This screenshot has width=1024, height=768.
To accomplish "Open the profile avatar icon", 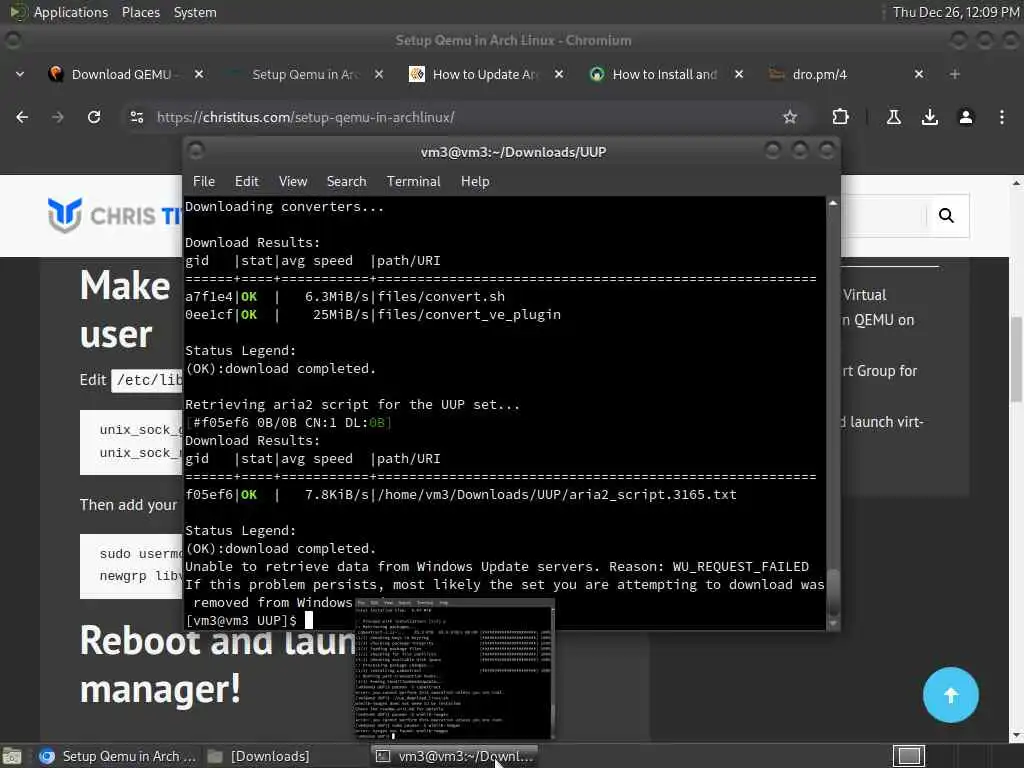I will pyautogui.click(x=965, y=117).
